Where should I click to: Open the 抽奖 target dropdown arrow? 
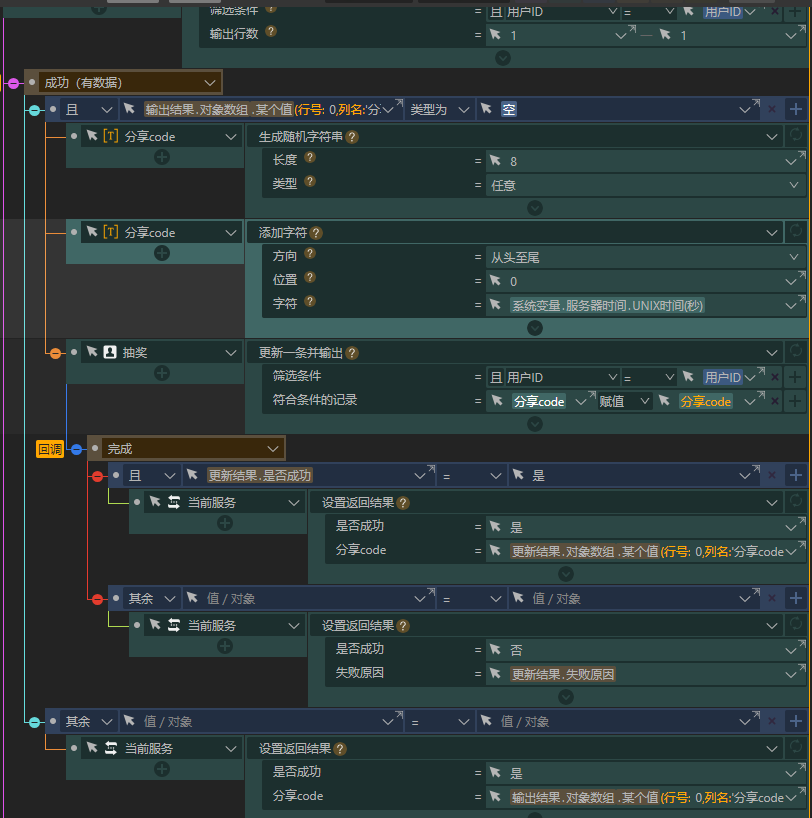point(231,353)
